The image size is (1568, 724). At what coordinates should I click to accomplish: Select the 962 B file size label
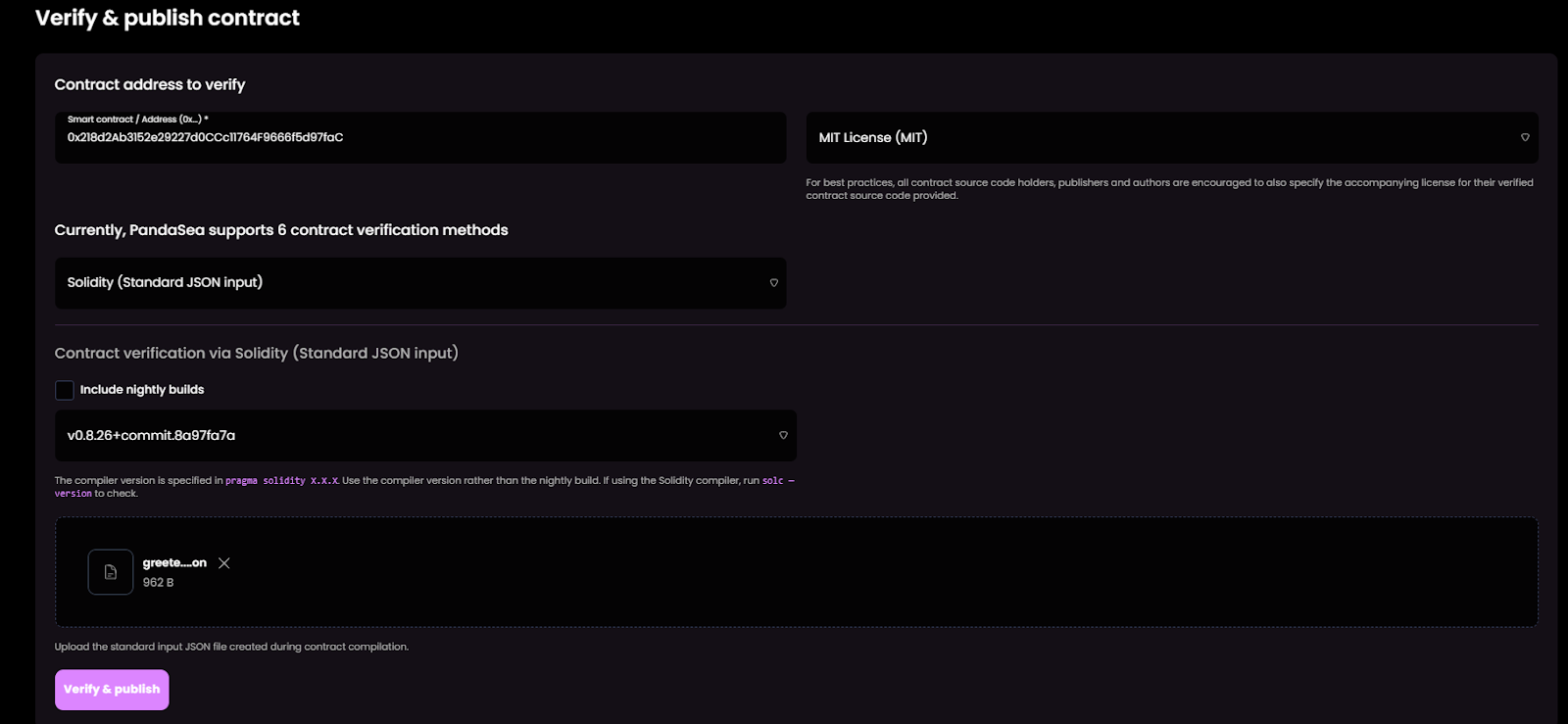(x=158, y=581)
